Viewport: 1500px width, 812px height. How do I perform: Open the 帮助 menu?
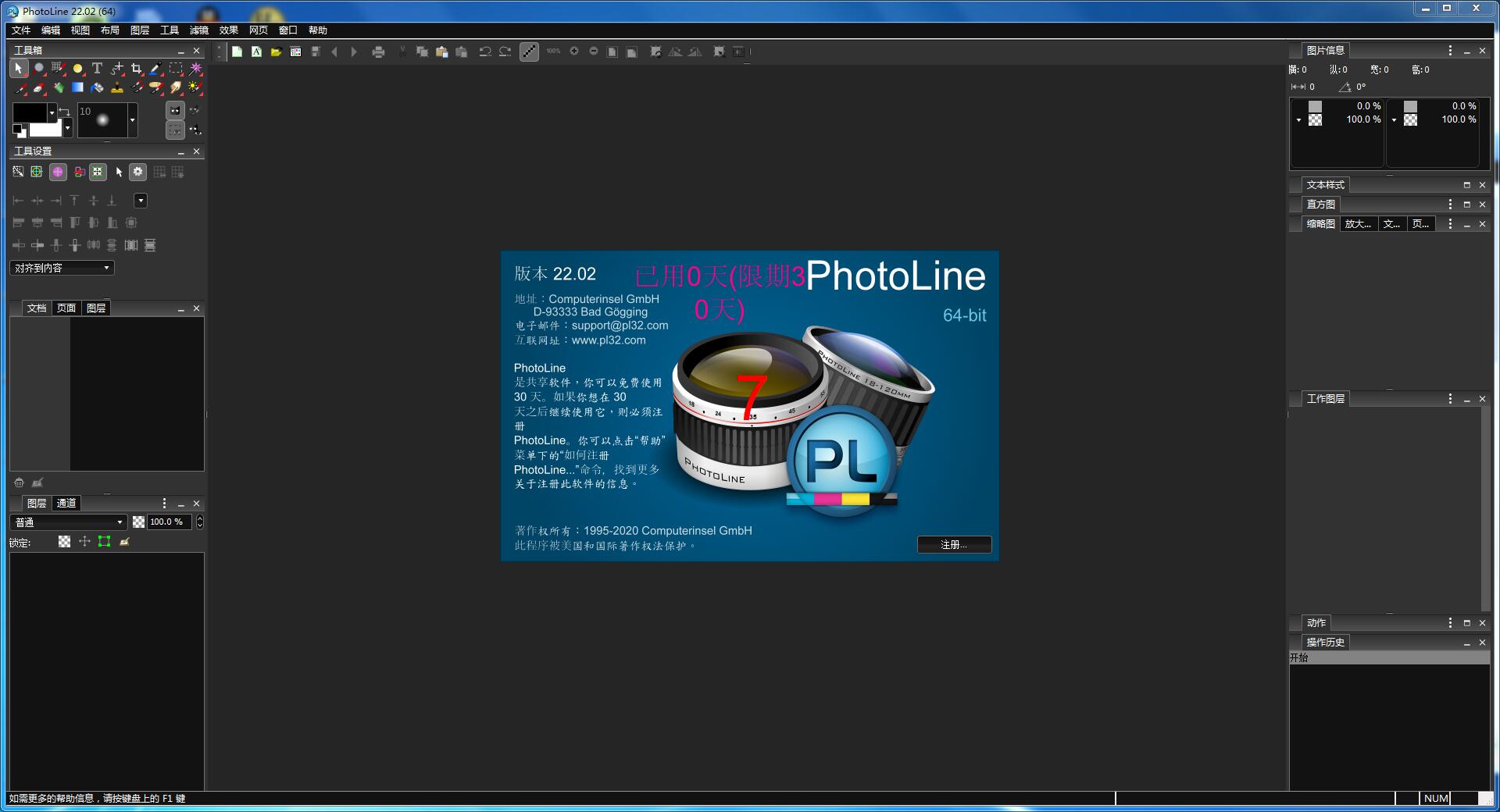pyautogui.click(x=318, y=30)
